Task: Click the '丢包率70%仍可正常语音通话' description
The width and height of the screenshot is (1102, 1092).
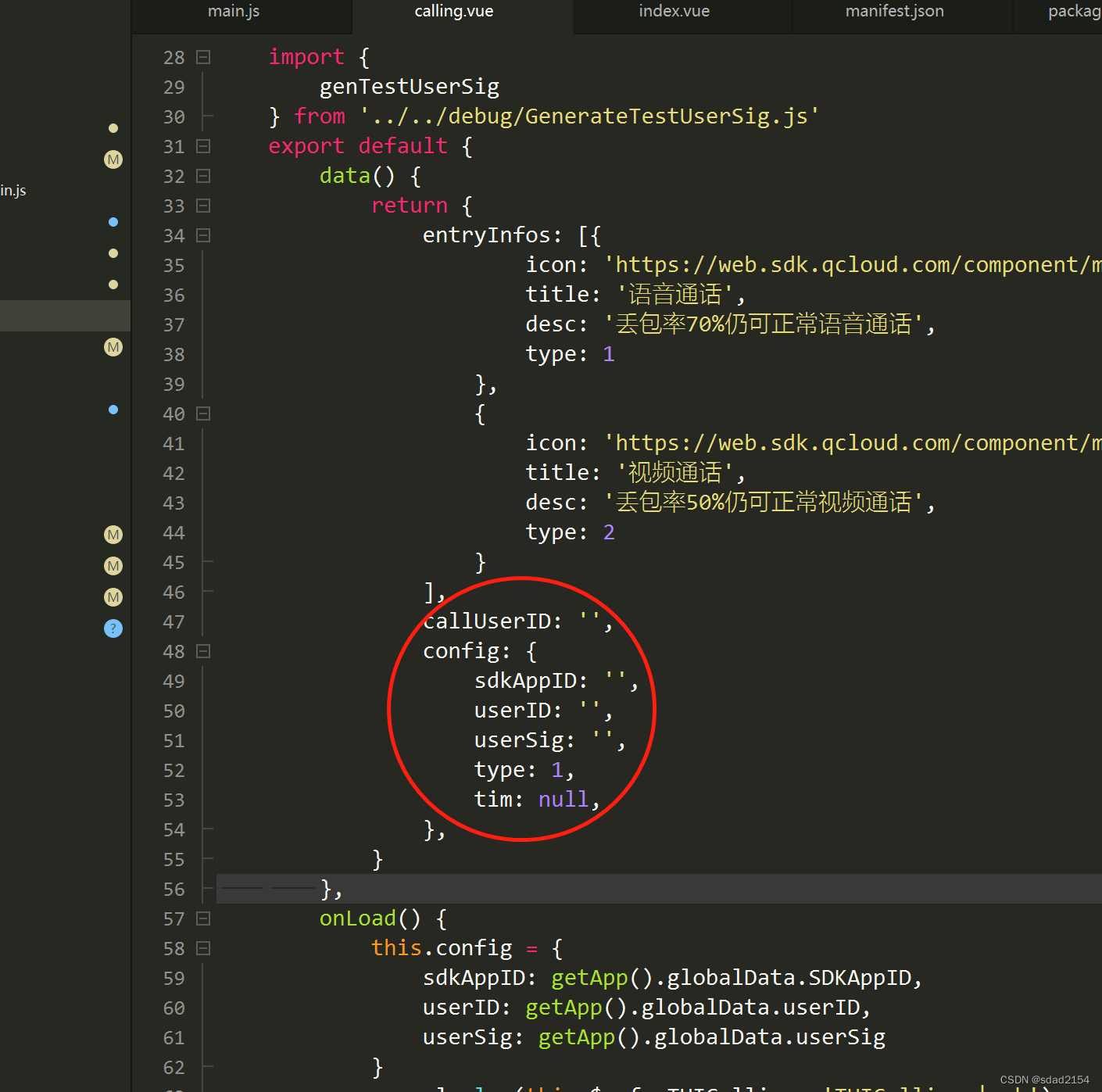Action: (764, 324)
